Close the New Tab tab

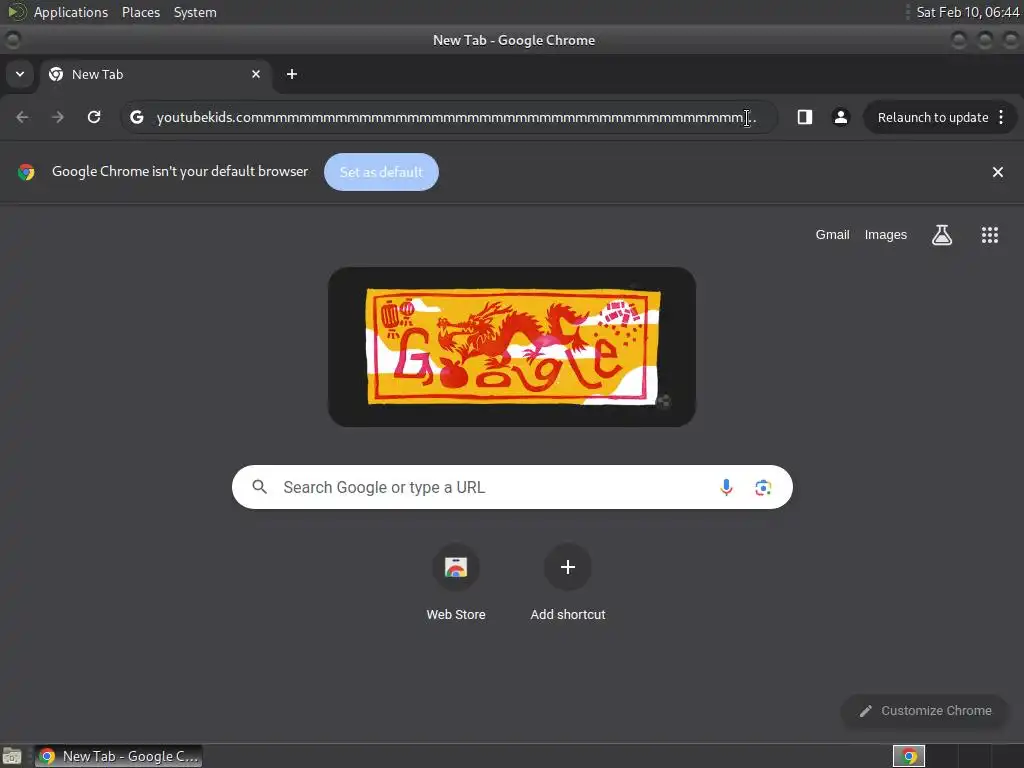[256, 74]
